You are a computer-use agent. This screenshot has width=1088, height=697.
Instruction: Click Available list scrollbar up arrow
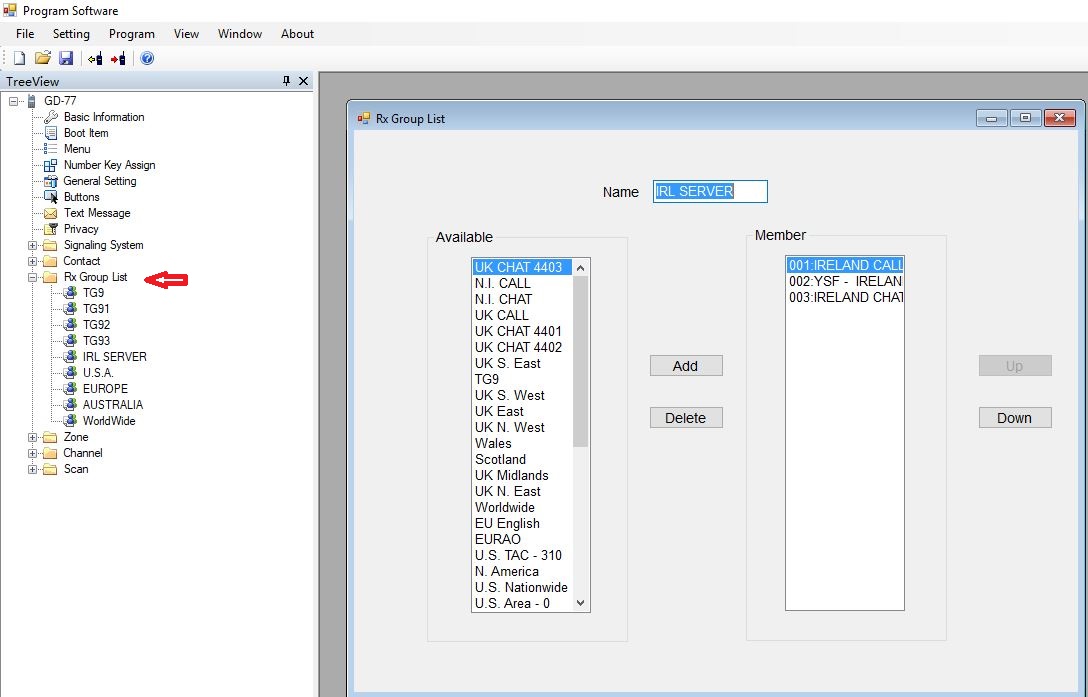(x=581, y=267)
